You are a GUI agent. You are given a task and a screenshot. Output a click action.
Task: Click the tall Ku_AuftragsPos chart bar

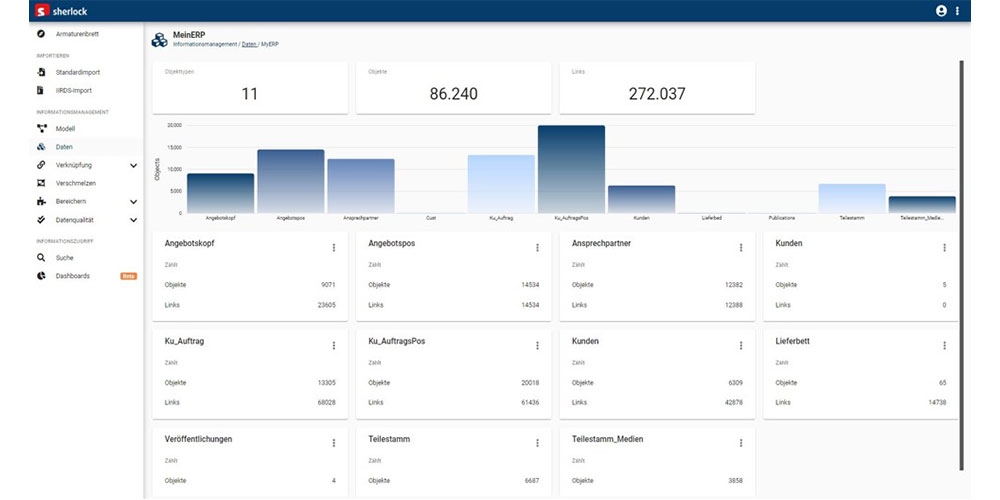[x=571, y=169]
